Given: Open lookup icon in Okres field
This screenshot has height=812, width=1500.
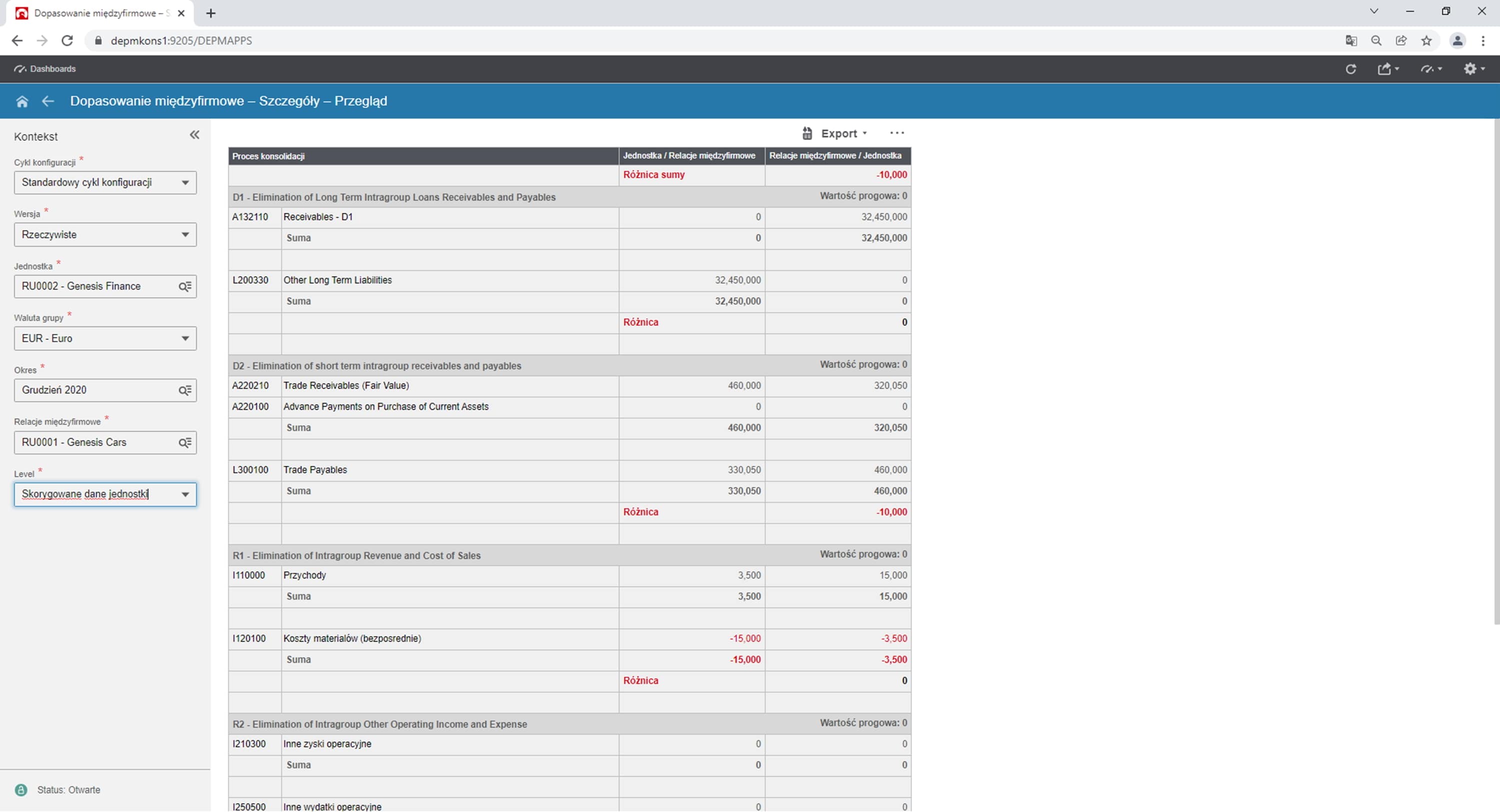Looking at the screenshot, I should [184, 391].
